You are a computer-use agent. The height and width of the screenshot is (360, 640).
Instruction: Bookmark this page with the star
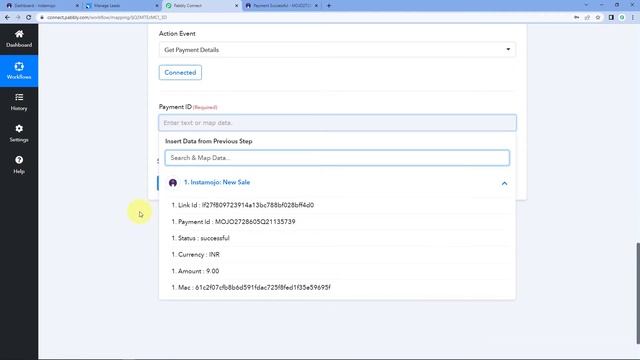click(x=598, y=18)
